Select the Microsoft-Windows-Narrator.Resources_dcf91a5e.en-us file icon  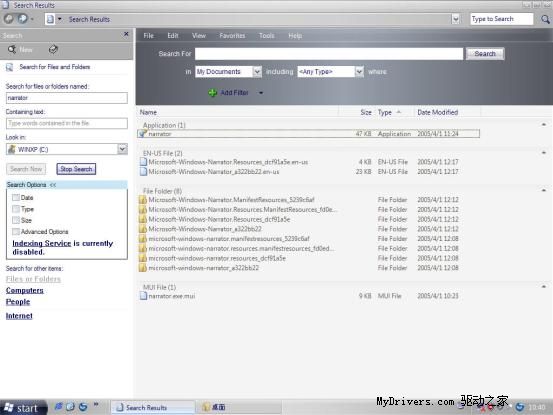143,162
